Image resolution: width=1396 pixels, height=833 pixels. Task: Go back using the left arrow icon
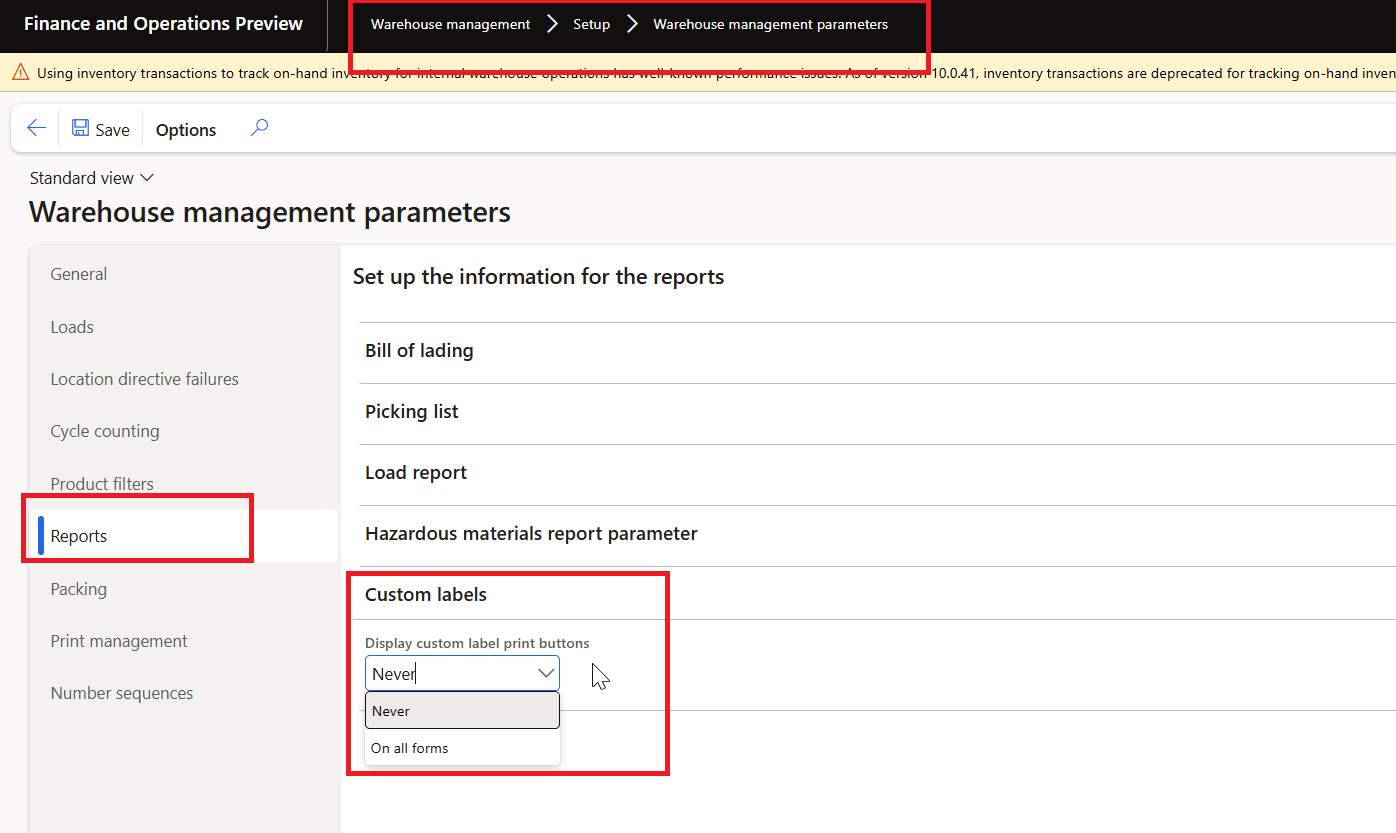coord(36,128)
